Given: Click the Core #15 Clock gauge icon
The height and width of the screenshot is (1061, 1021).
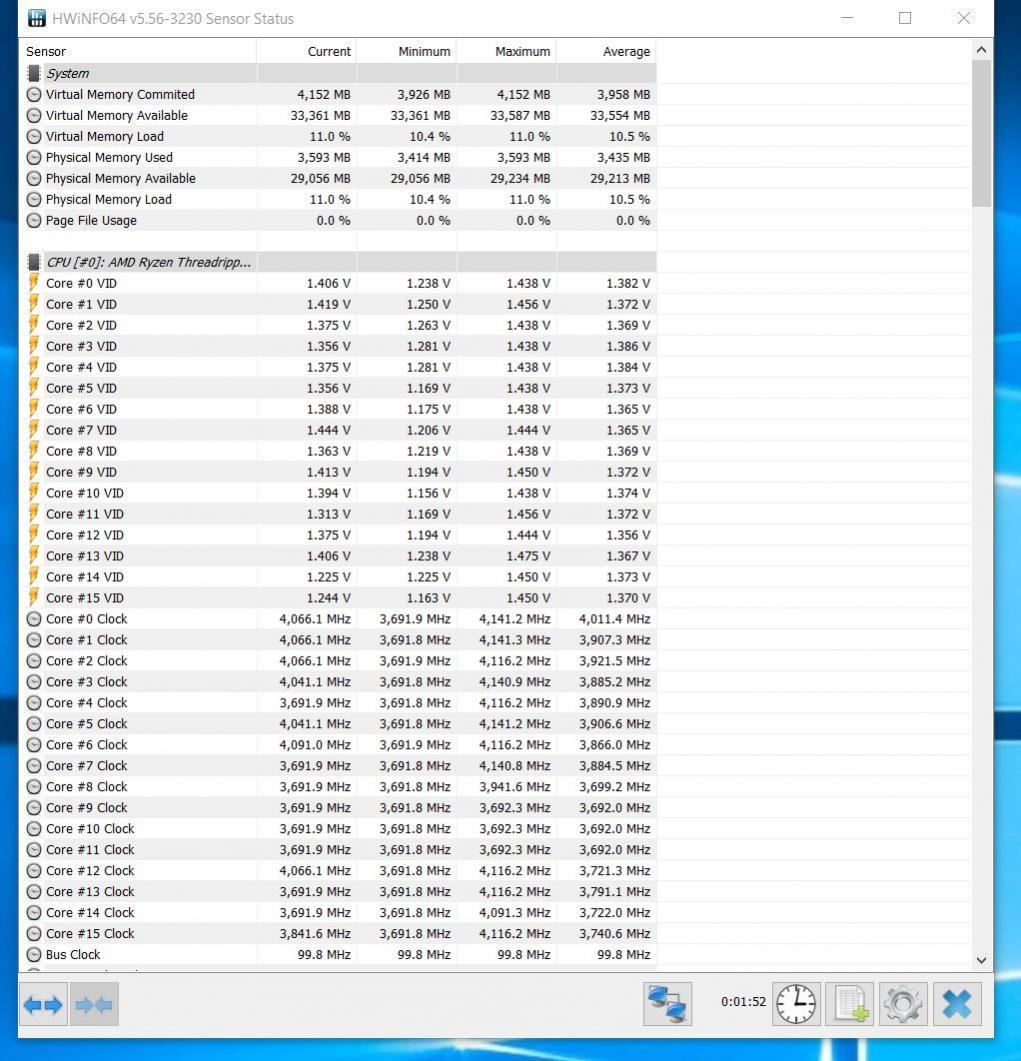Looking at the screenshot, I should 34,933.
